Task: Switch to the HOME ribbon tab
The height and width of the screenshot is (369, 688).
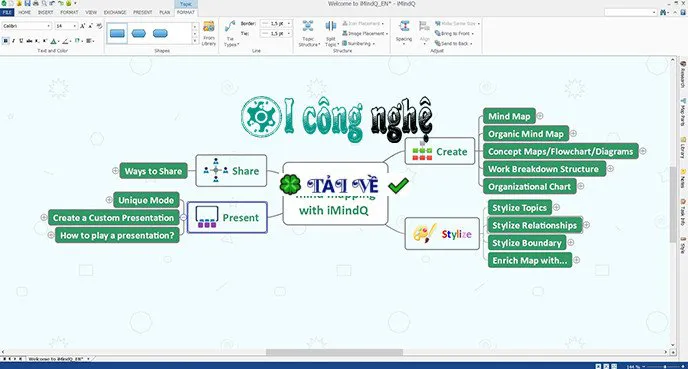Action: [x=25, y=12]
